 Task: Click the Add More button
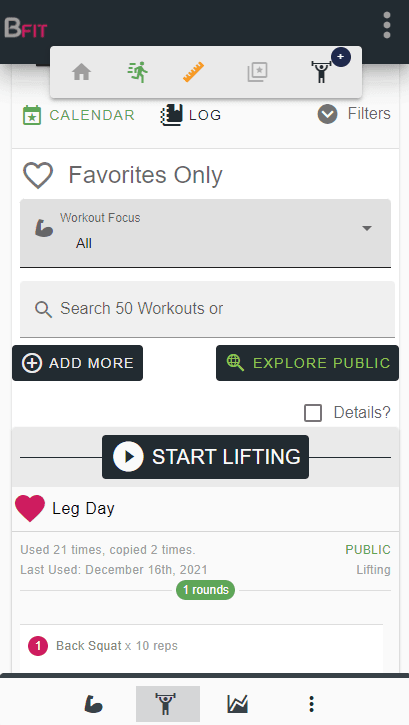pos(78,363)
